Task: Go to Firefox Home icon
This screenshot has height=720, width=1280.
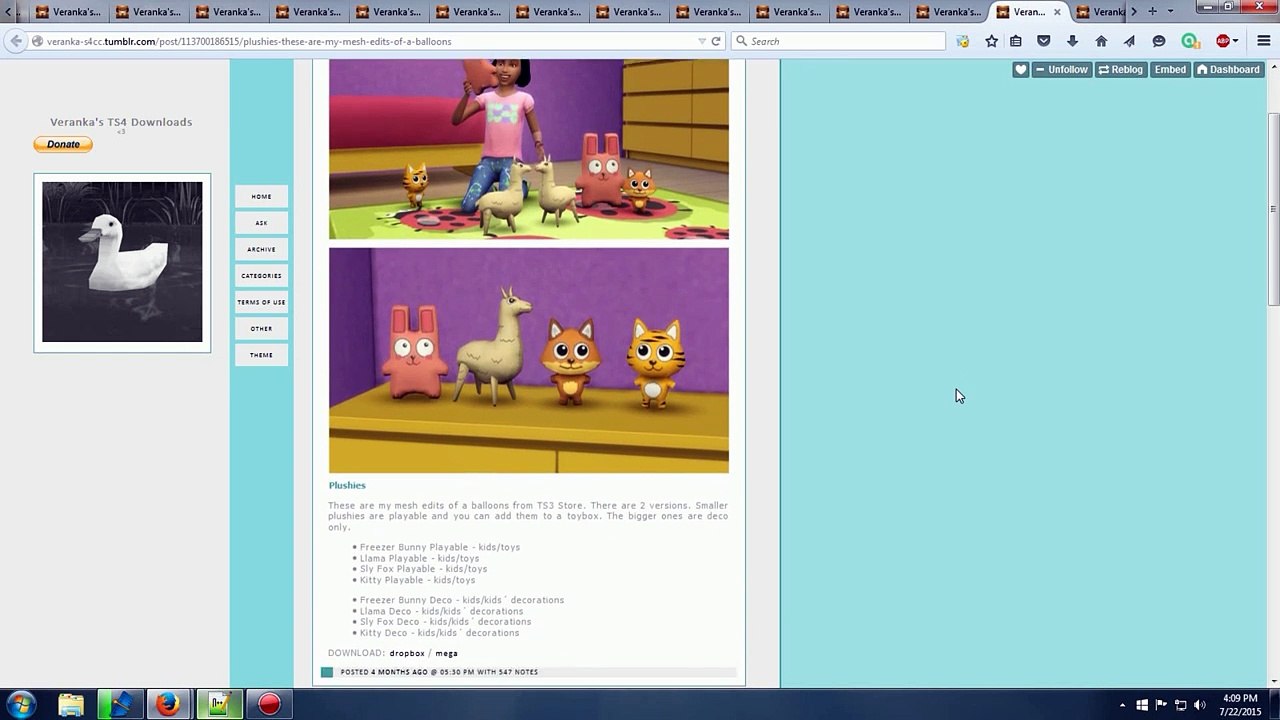Action: pos(1101,41)
